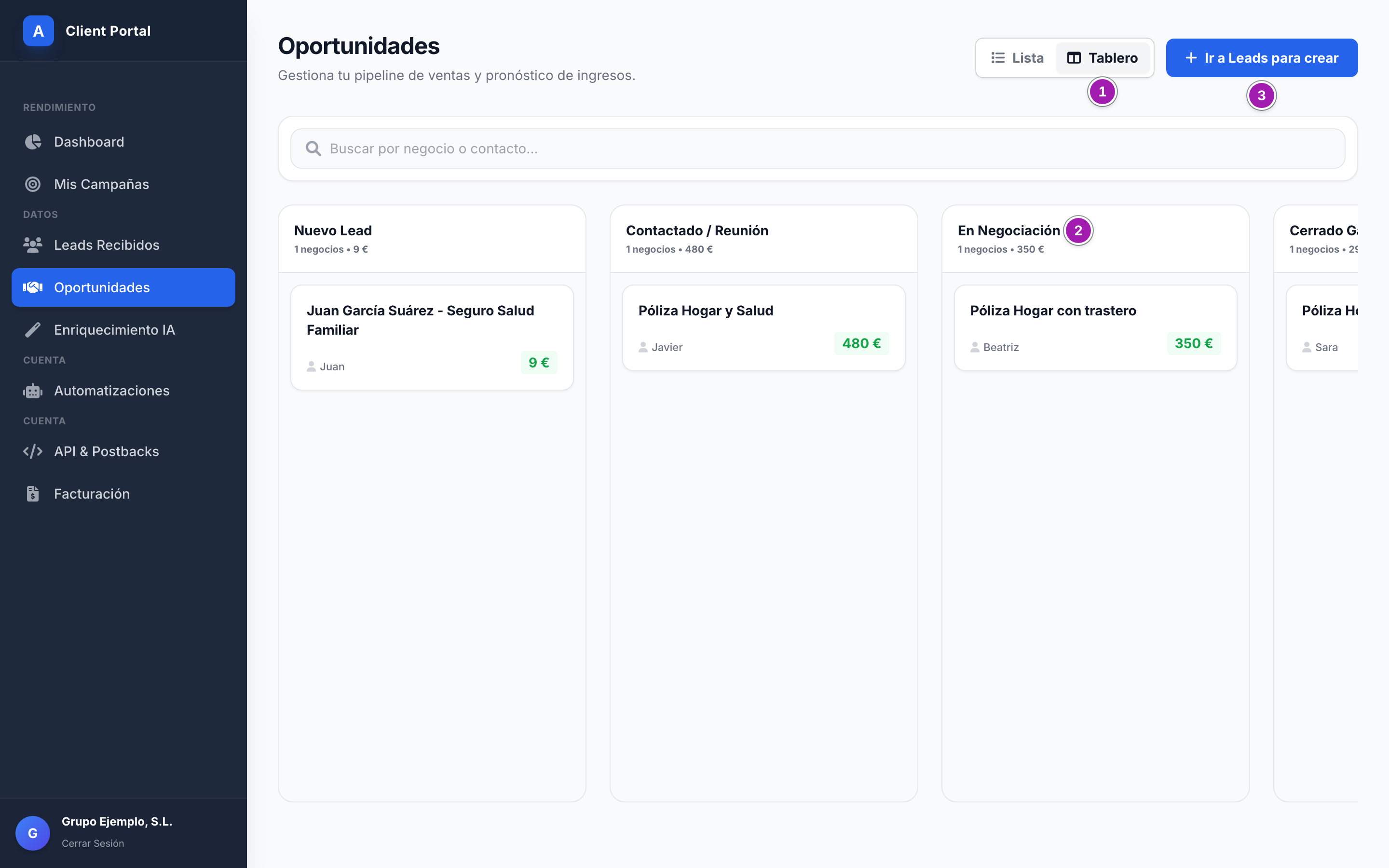Viewport: 1389px width, 868px height.
Task: Switch to Lista view
Action: click(x=1017, y=58)
